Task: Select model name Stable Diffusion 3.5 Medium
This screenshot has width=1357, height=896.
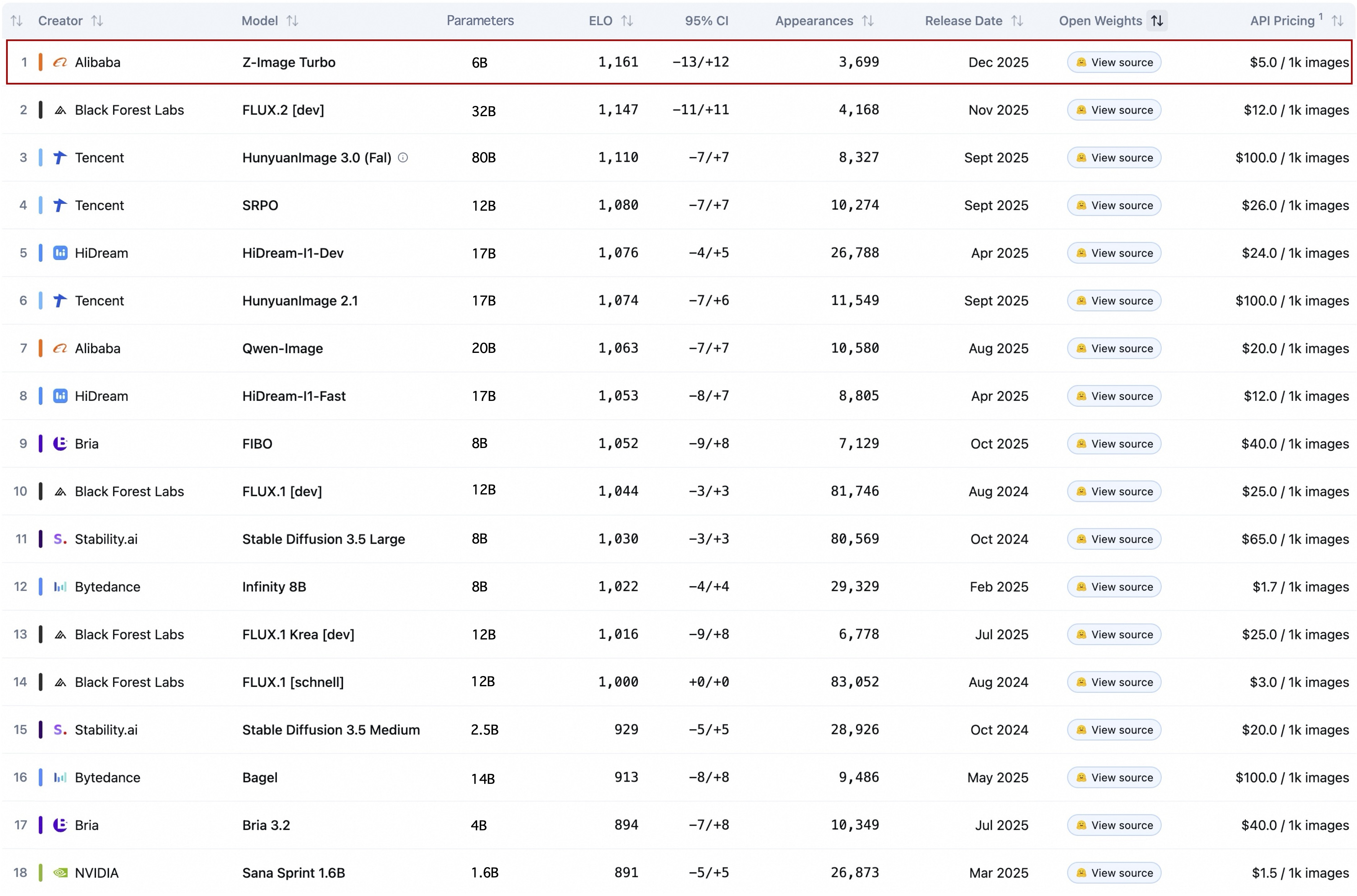Action: point(331,730)
